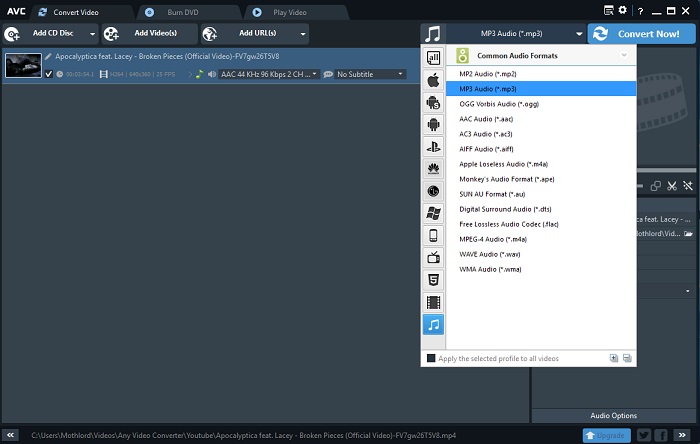Image resolution: width=700 pixels, height=444 pixels.
Task: Share via the Twitter icon
Action: (x=644, y=435)
